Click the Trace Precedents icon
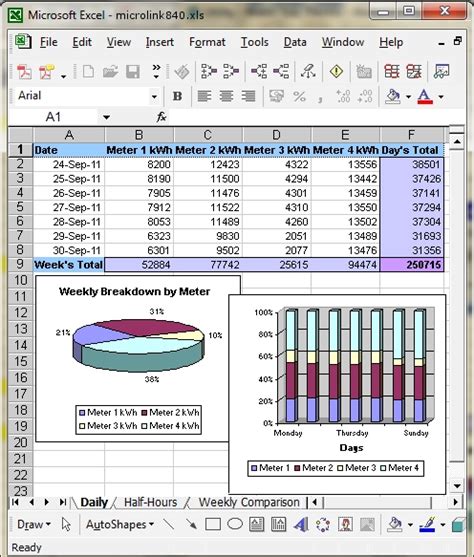This screenshot has height=557, width=474. point(209,71)
